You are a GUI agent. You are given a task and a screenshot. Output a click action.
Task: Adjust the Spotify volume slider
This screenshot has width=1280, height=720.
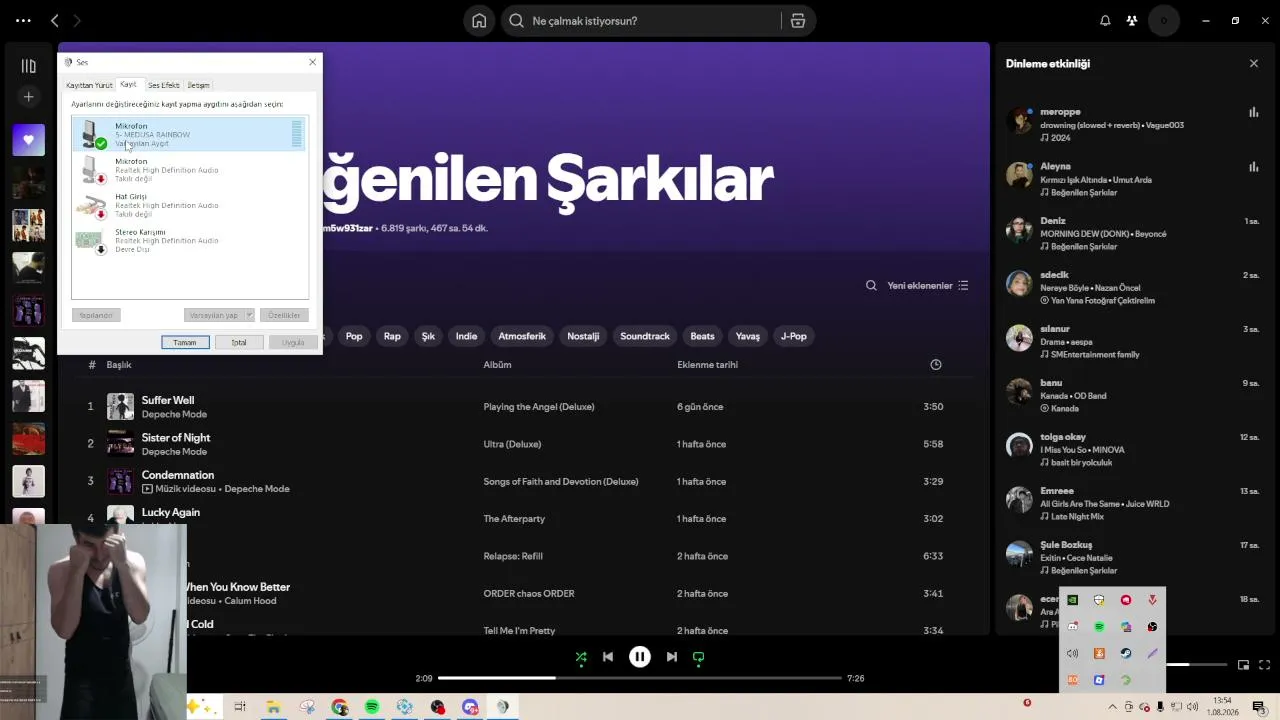click(x=1196, y=665)
